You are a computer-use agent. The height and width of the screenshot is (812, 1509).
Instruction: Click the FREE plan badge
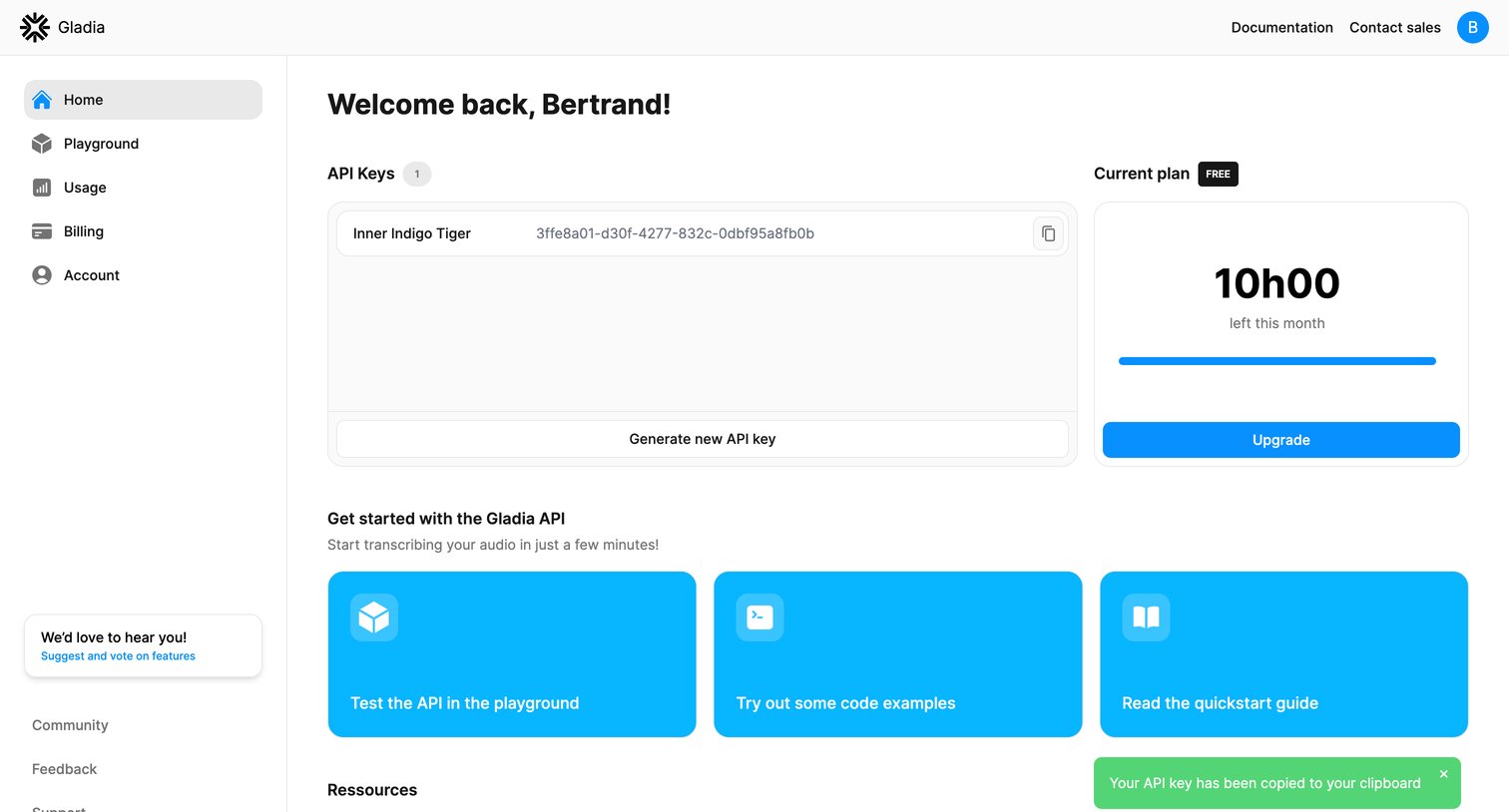1219,174
